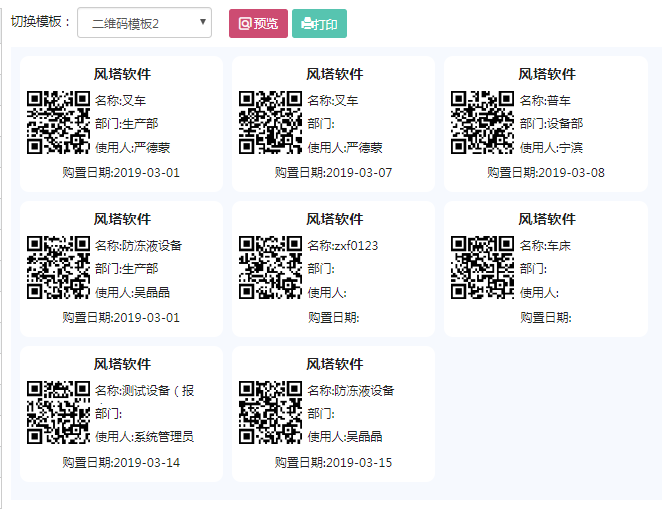This screenshot has height=510, width=662.
Task: Click 风塔软件 heading of the 测试设备 card
Action: 122,364
